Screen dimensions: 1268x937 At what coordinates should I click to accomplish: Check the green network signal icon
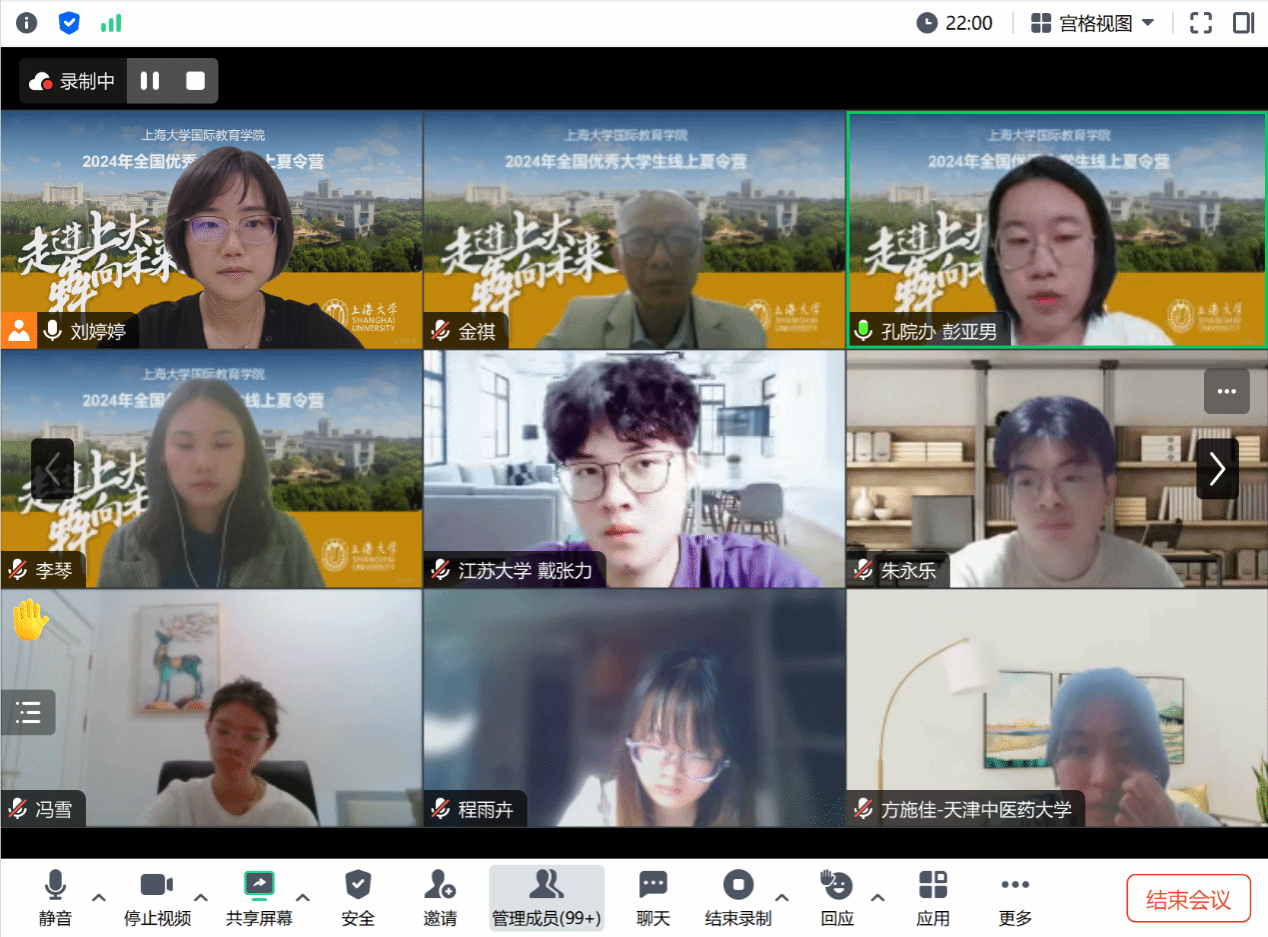click(111, 23)
